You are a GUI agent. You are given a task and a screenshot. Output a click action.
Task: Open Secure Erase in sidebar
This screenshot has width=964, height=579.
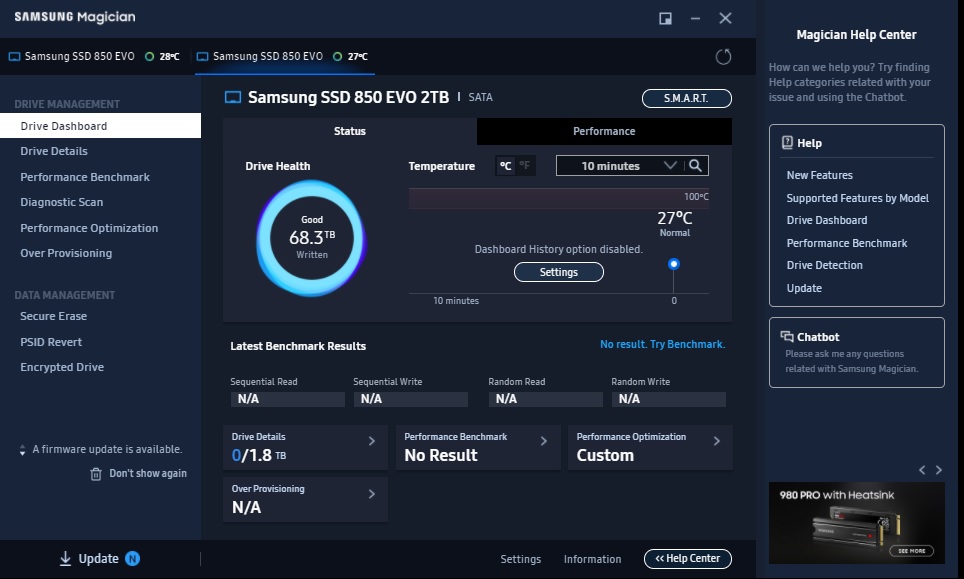(53, 316)
